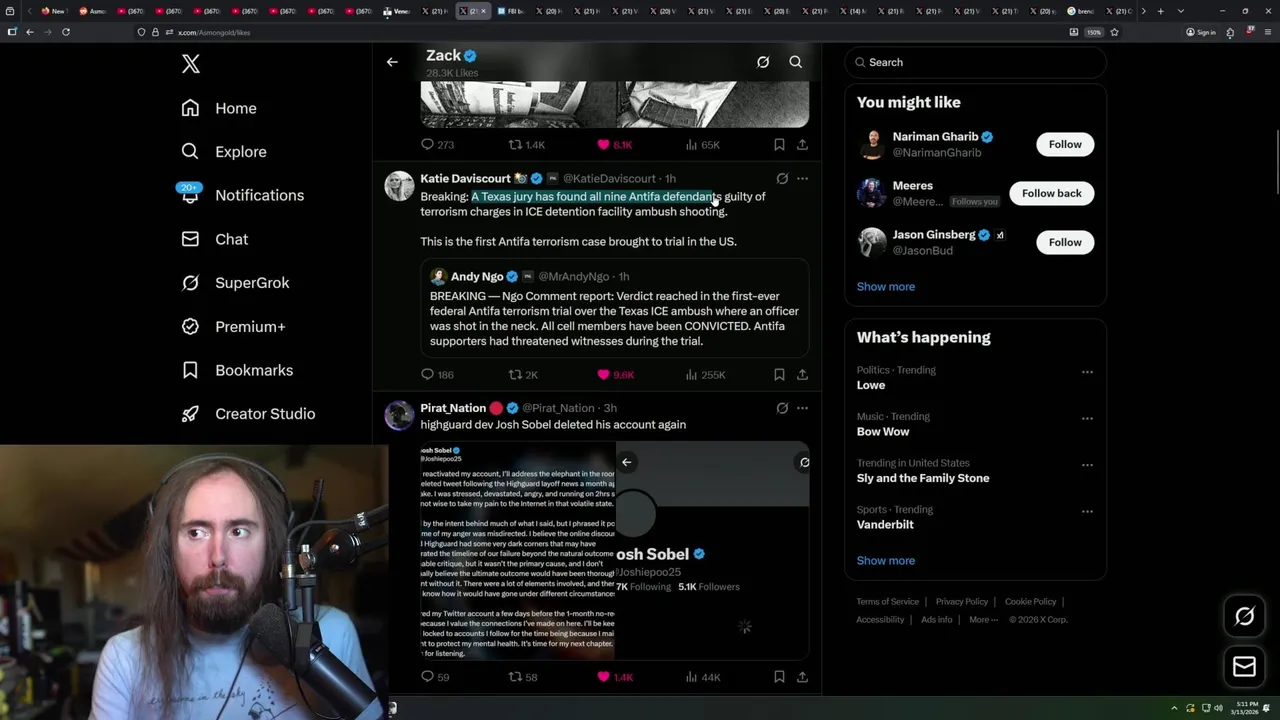Image resolution: width=1280 pixels, height=720 pixels.
Task: Show more under What's happening
Action: [885, 561]
